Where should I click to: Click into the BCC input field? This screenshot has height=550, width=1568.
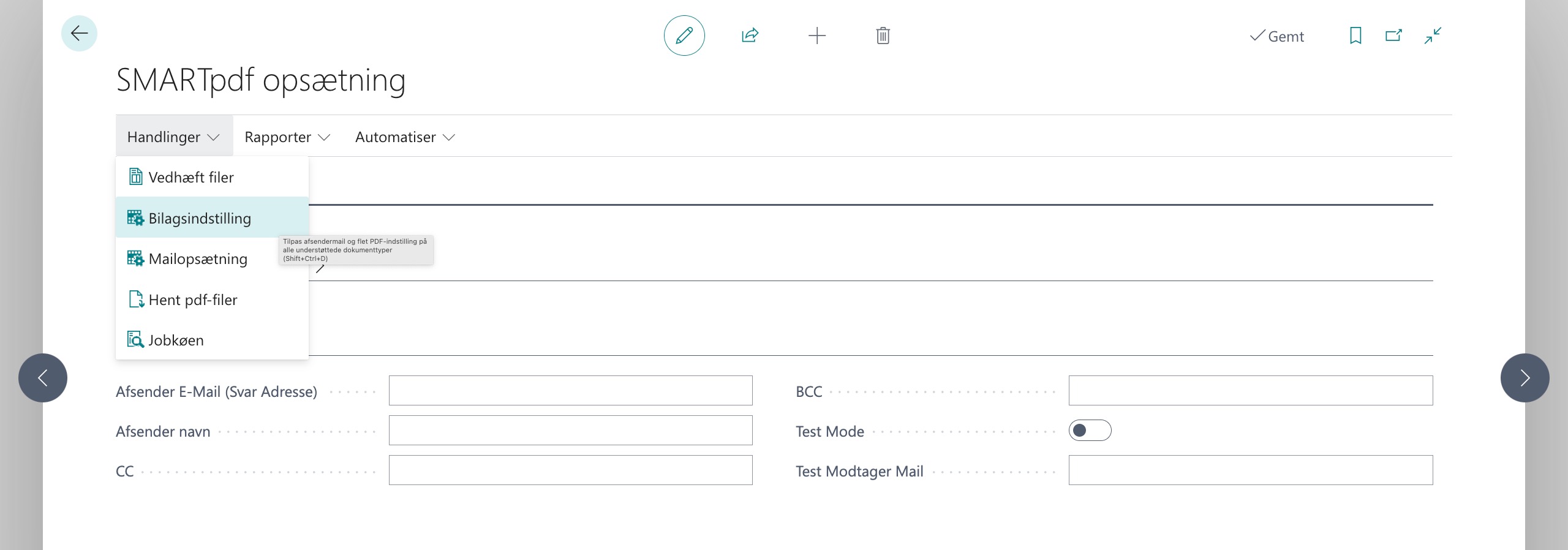(x=1251, y=391)
